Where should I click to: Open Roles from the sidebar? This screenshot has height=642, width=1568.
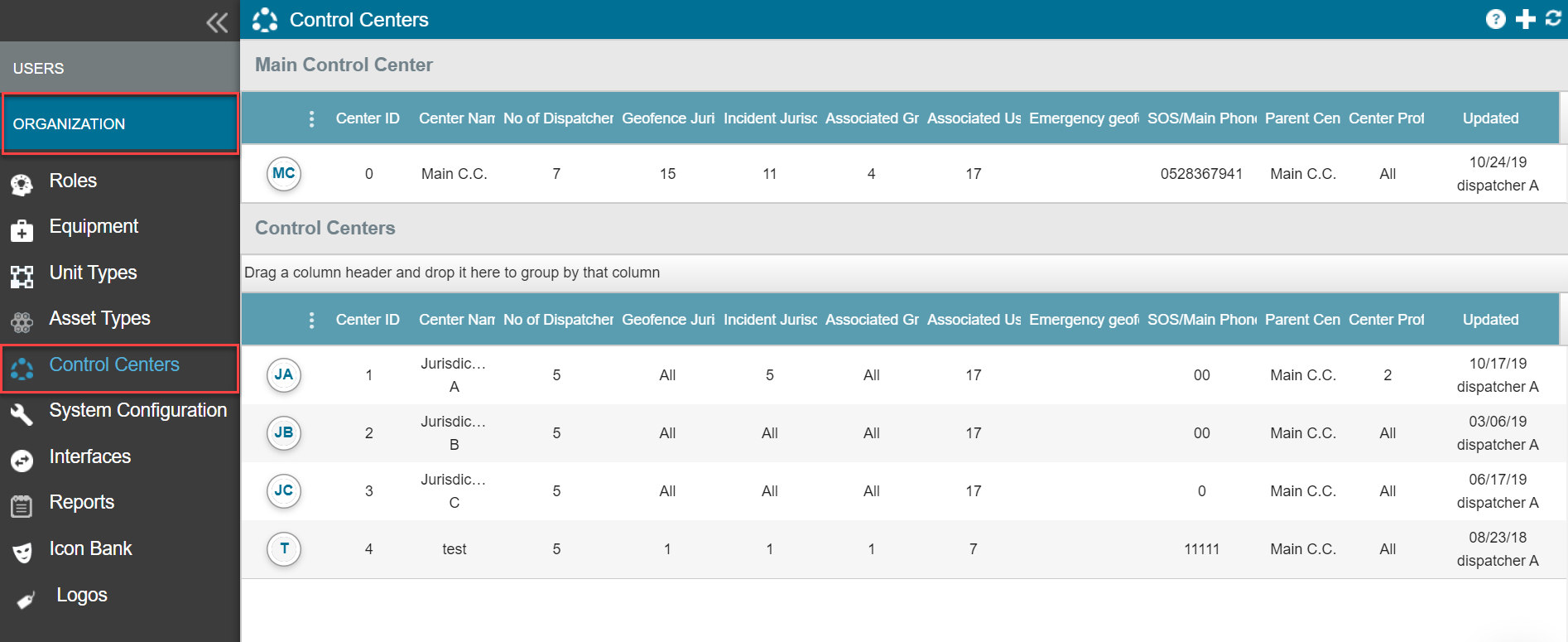click(x=73, y=181)
